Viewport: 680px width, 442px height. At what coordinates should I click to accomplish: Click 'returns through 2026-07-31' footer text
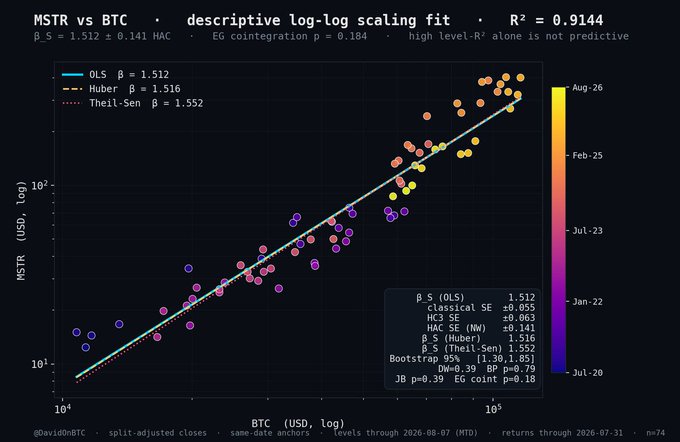click(562, 433)
